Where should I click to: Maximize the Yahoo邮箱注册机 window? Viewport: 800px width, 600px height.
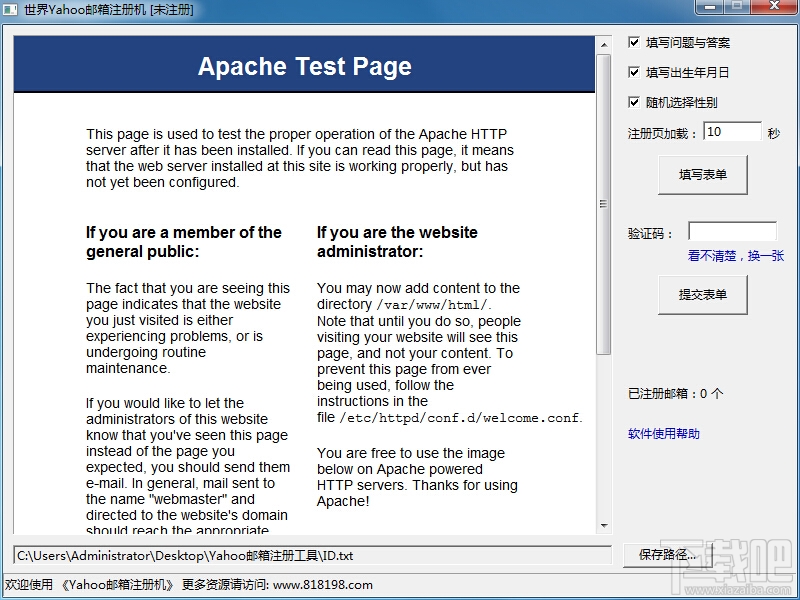(x=737, y=7)
